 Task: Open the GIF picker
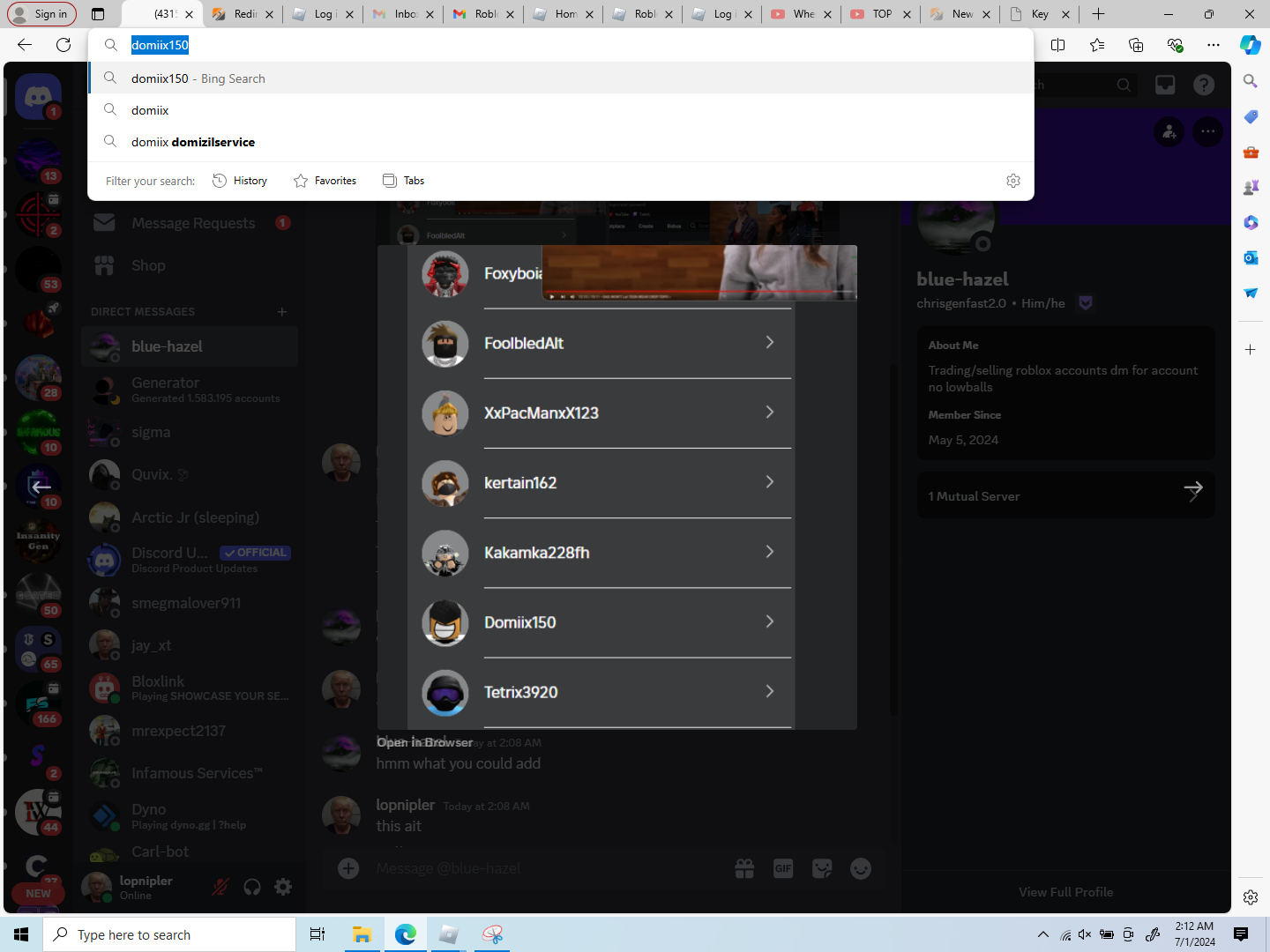783,868
